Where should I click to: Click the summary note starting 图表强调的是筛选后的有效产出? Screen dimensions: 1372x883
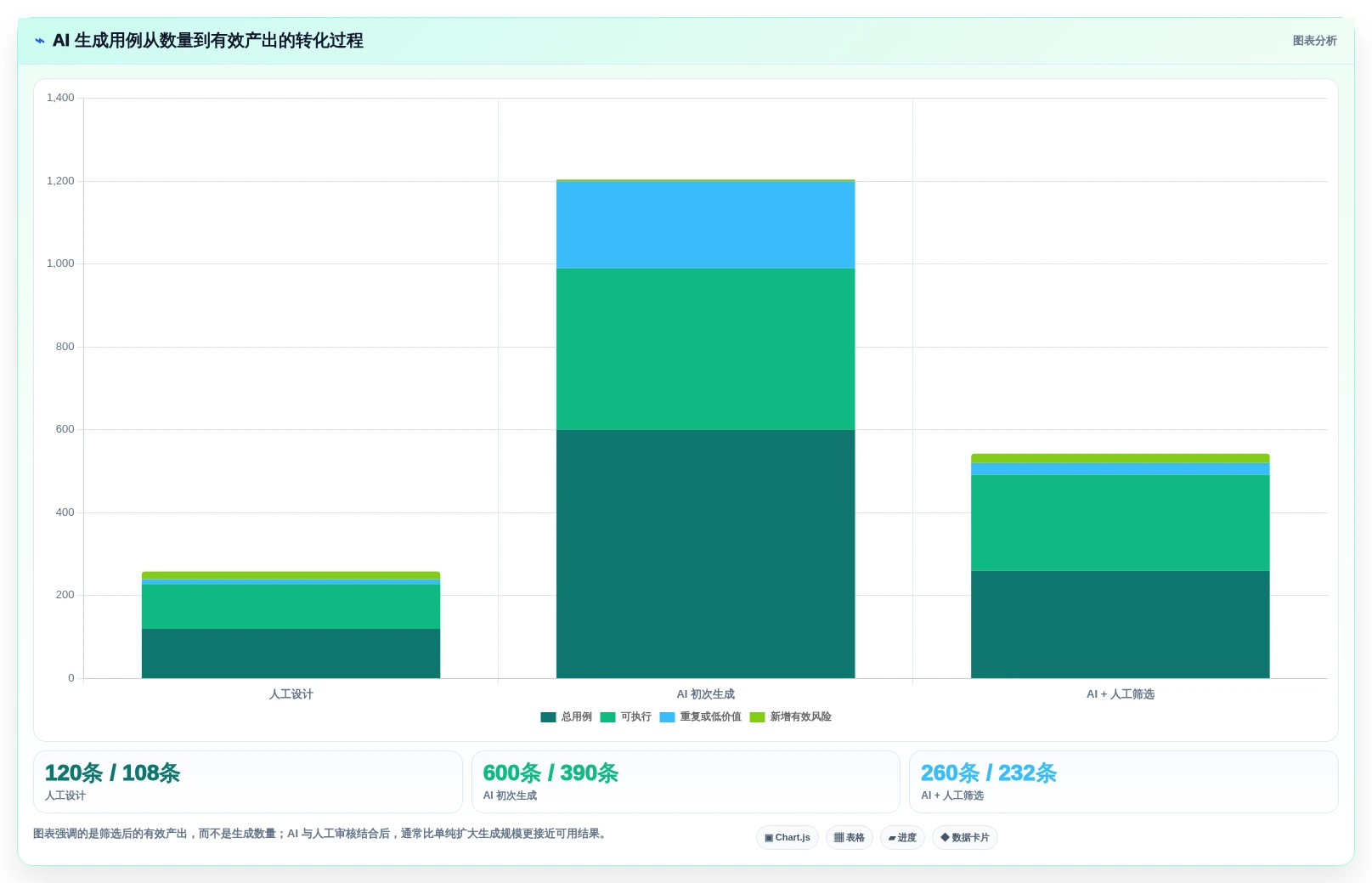[321, 834]
